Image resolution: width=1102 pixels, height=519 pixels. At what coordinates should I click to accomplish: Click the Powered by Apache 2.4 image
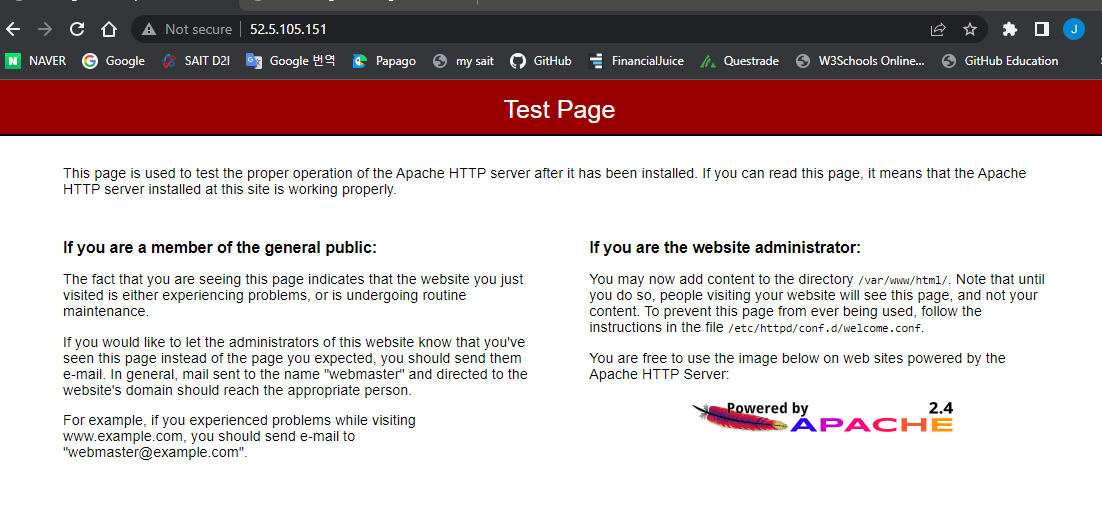[823, 417]
